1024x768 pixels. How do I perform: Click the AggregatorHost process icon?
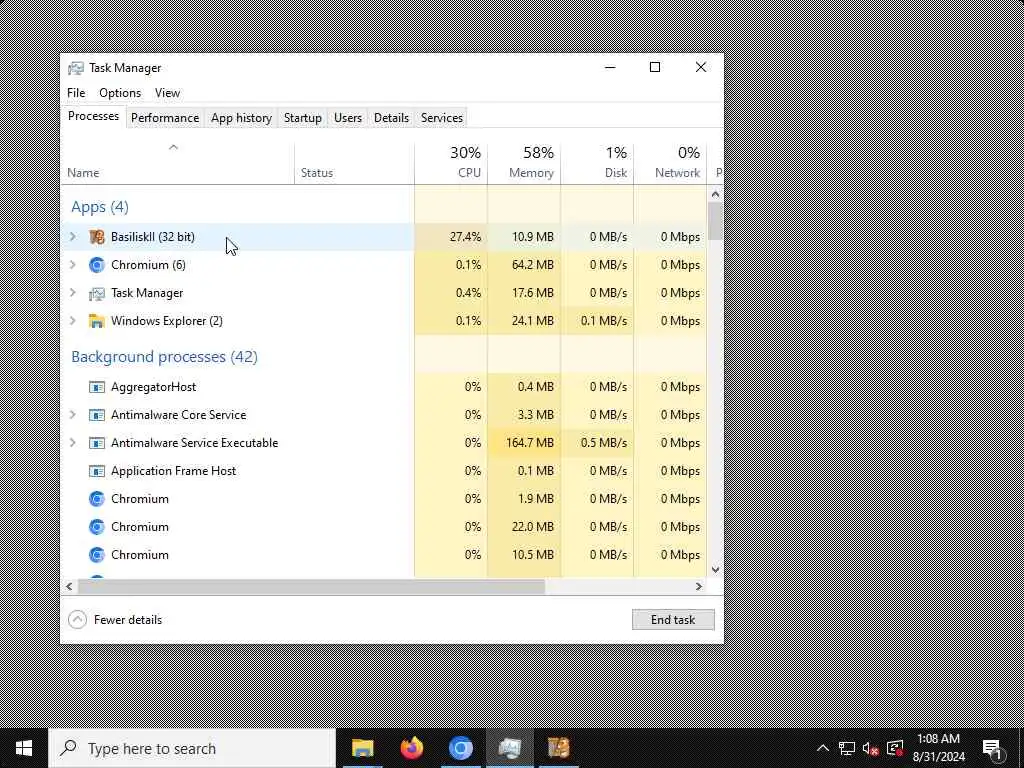pos(97,387)
